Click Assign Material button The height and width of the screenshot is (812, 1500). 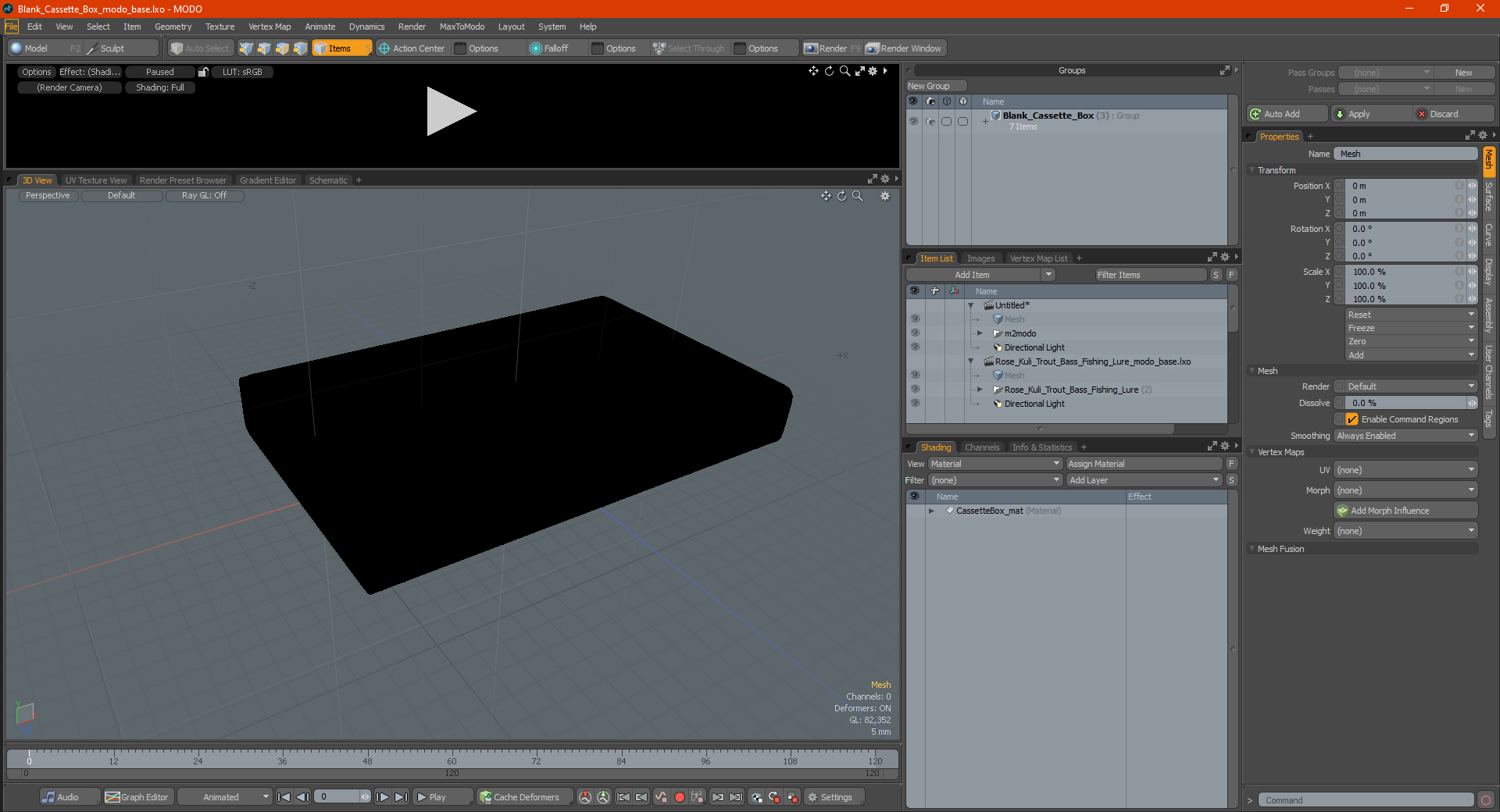[x=1144, y=464]
